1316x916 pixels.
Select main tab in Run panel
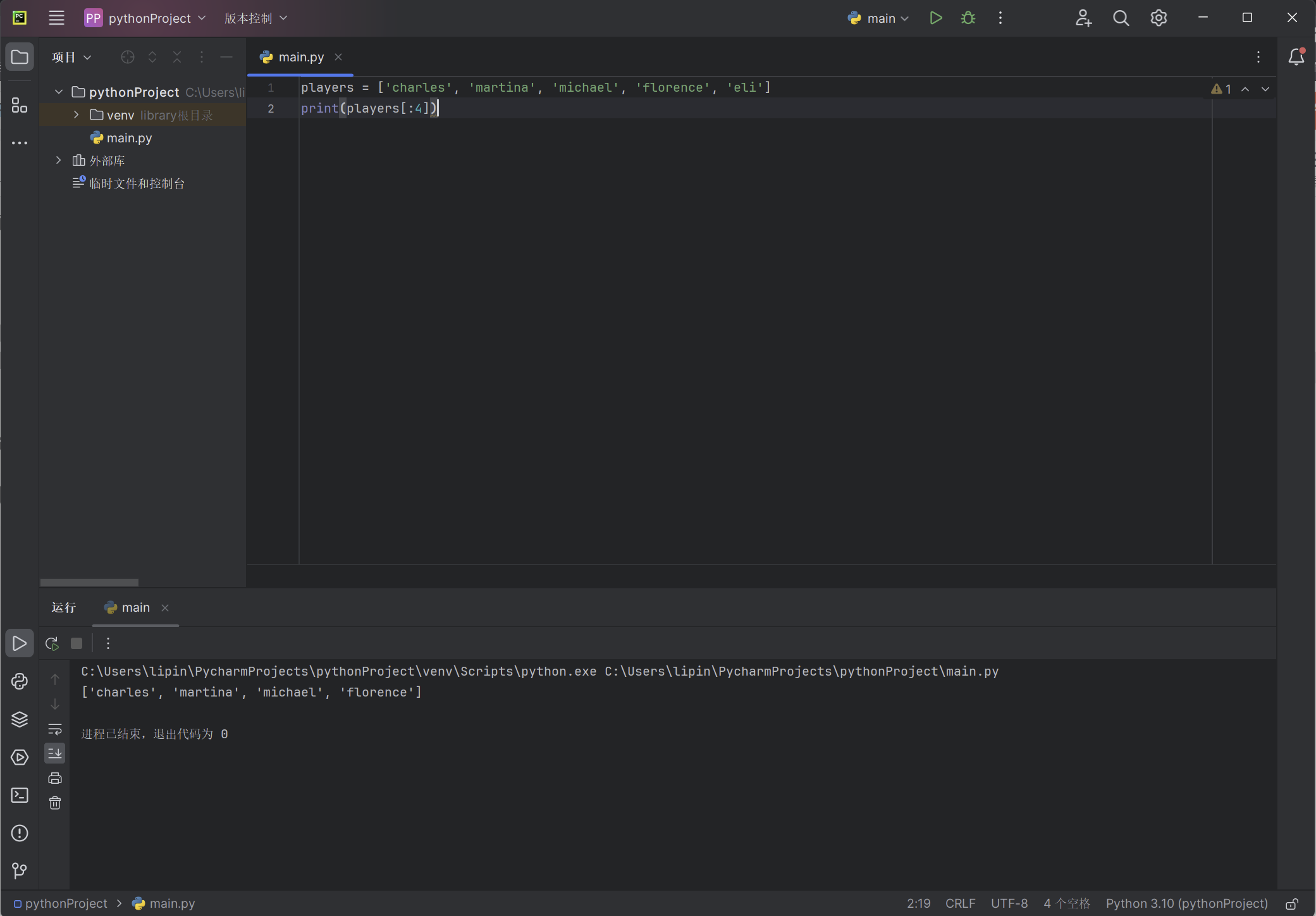coord(135,607)
